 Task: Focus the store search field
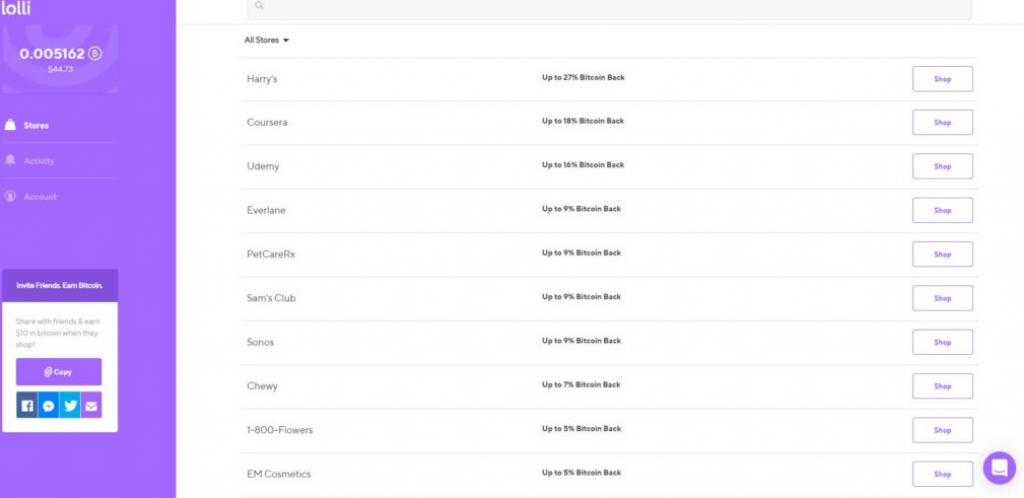609,8
